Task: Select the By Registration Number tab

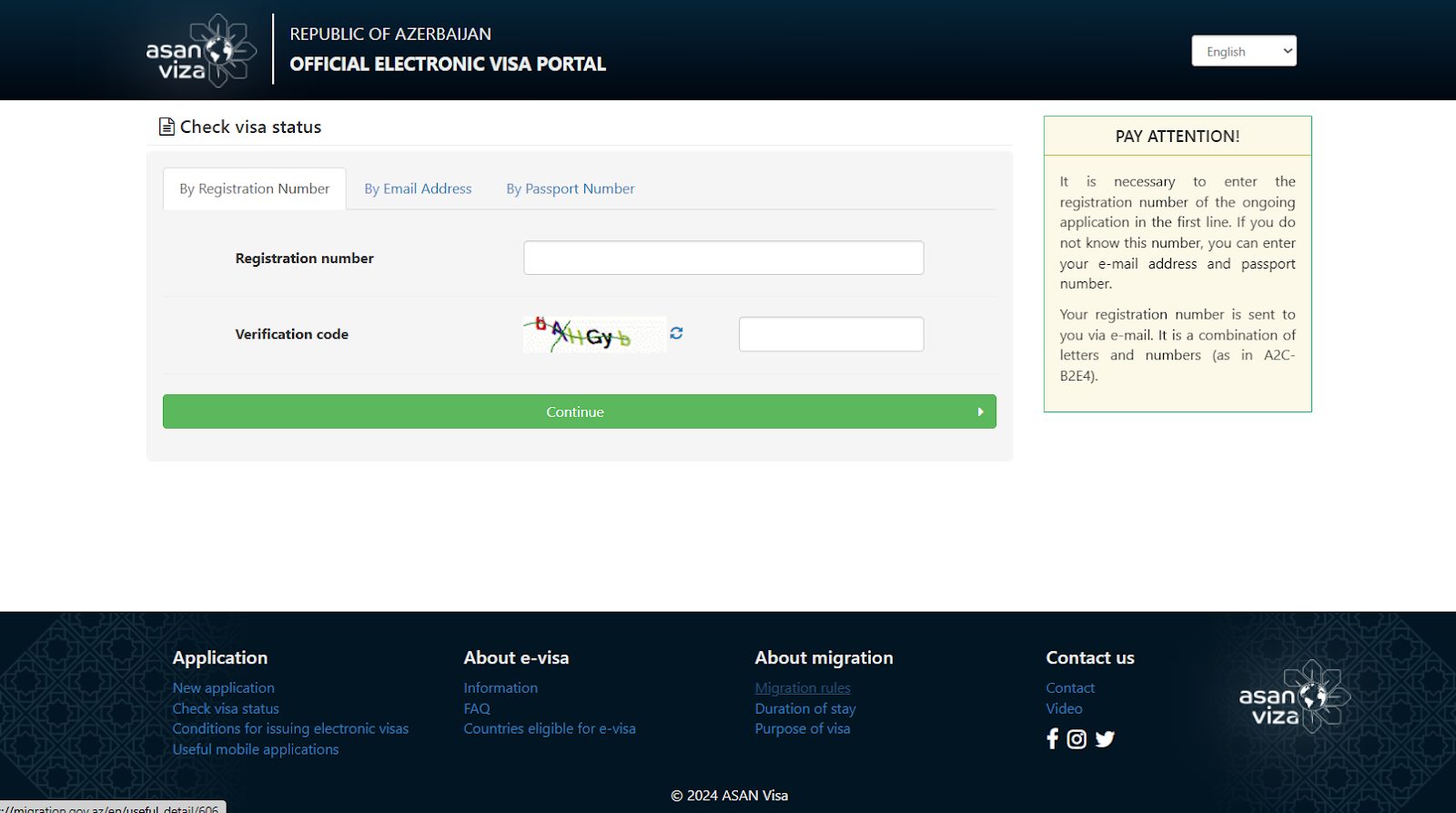Action: click(x=255, y=188)
